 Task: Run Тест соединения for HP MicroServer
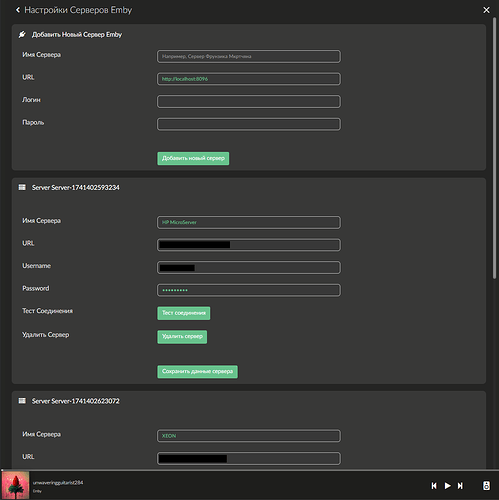point(184,313)
